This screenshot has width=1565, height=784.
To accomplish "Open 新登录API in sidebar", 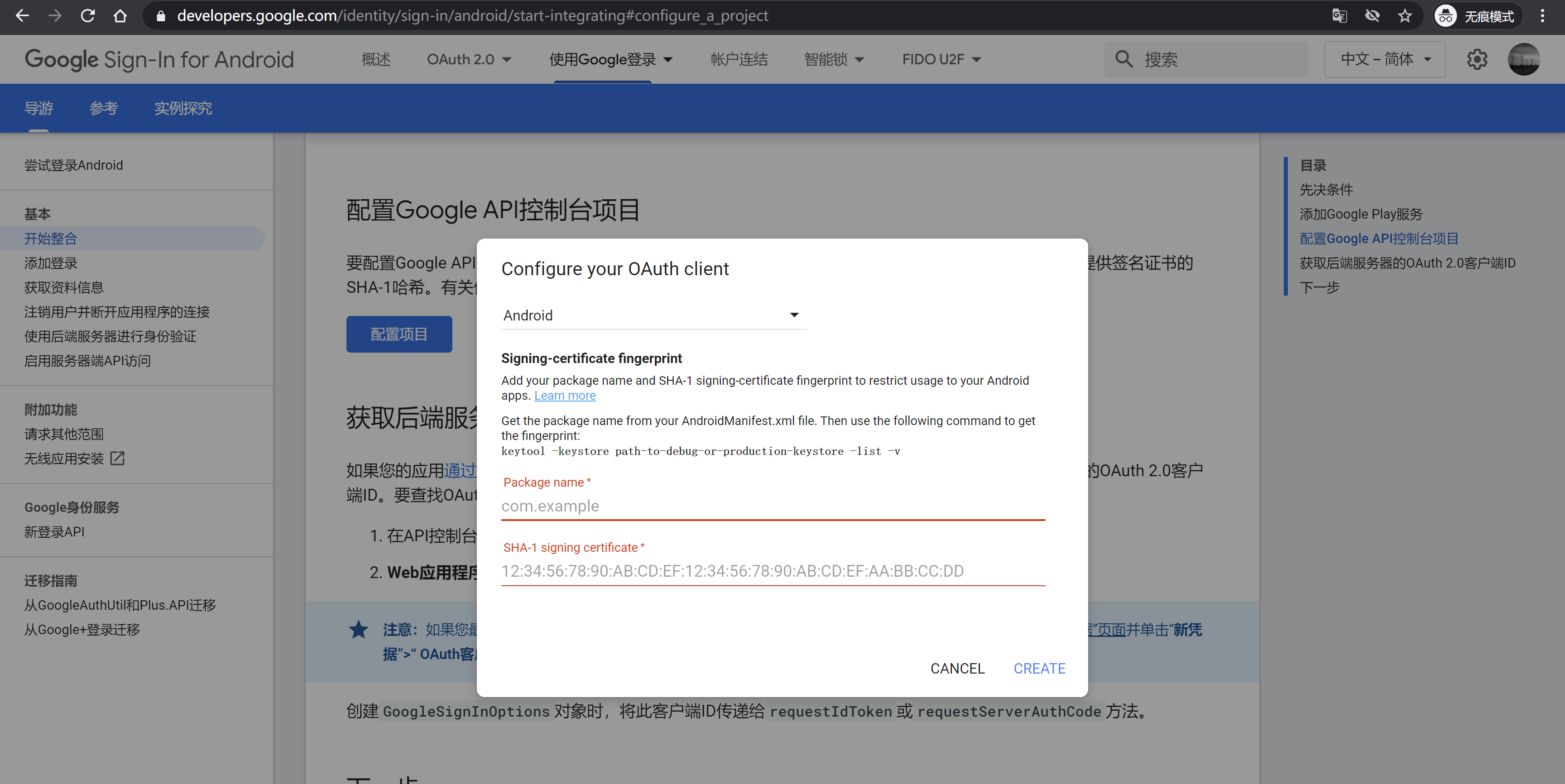I will tap(55, 532).
